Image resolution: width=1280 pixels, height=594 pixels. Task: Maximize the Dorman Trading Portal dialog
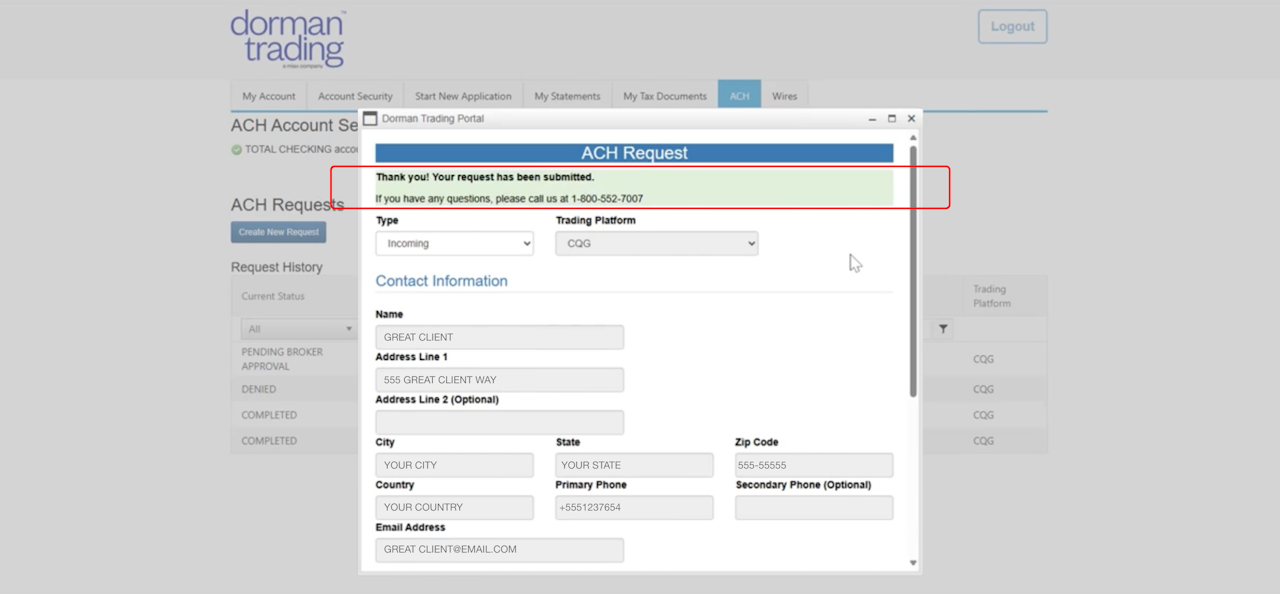(x=892, y=118)
